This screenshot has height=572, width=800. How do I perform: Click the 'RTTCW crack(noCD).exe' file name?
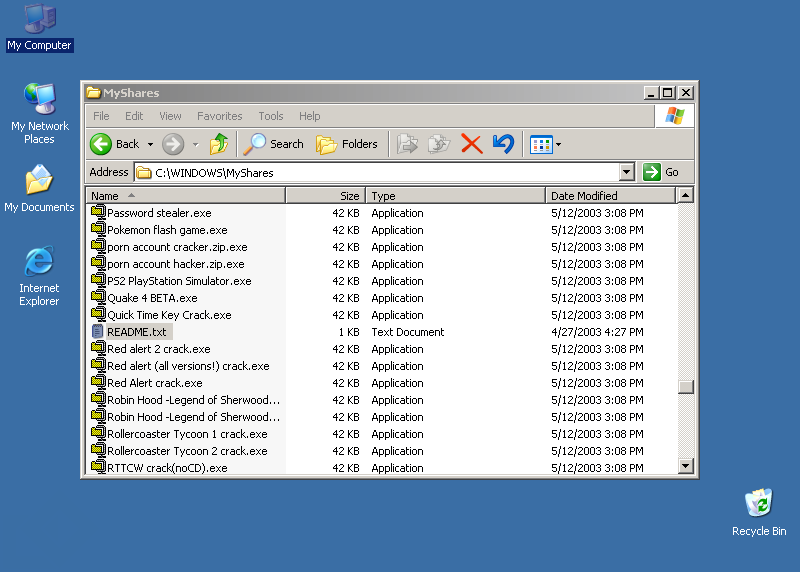pos(167,468)
